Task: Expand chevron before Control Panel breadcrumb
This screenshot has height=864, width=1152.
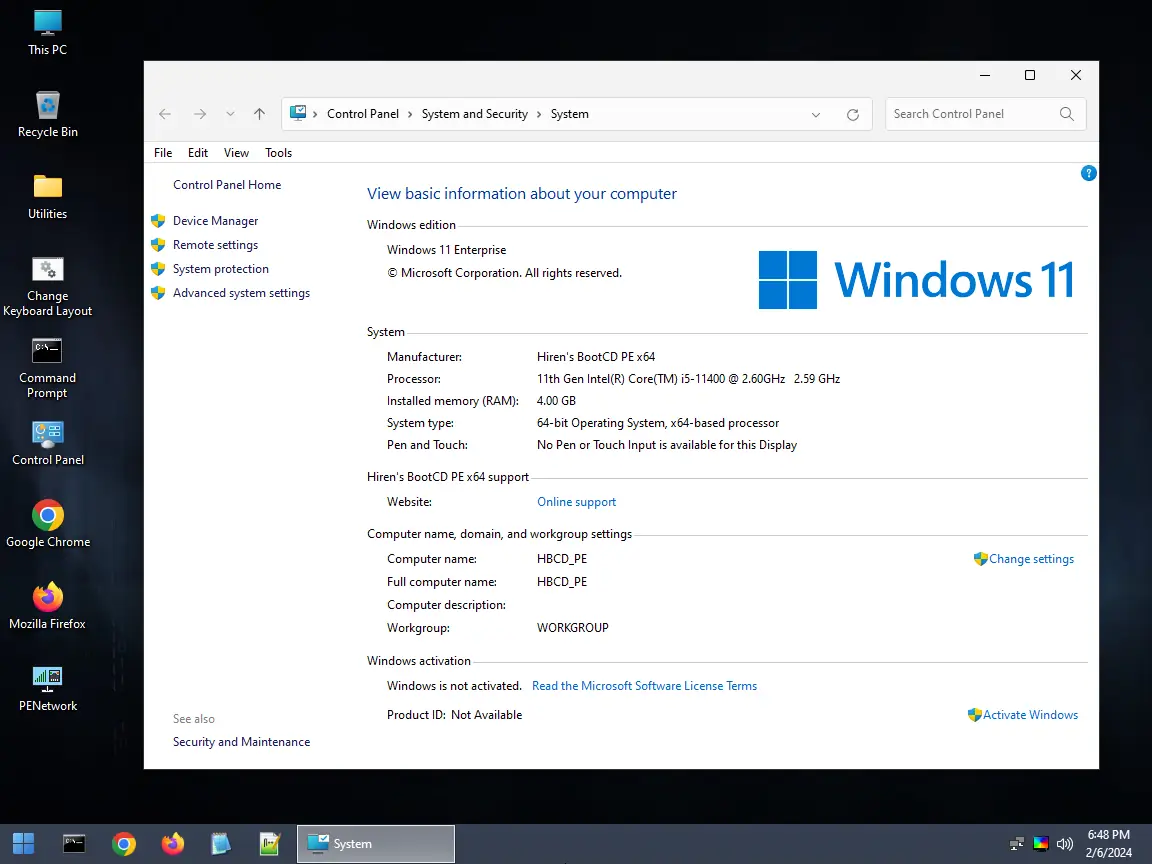Action: (315, 114)
